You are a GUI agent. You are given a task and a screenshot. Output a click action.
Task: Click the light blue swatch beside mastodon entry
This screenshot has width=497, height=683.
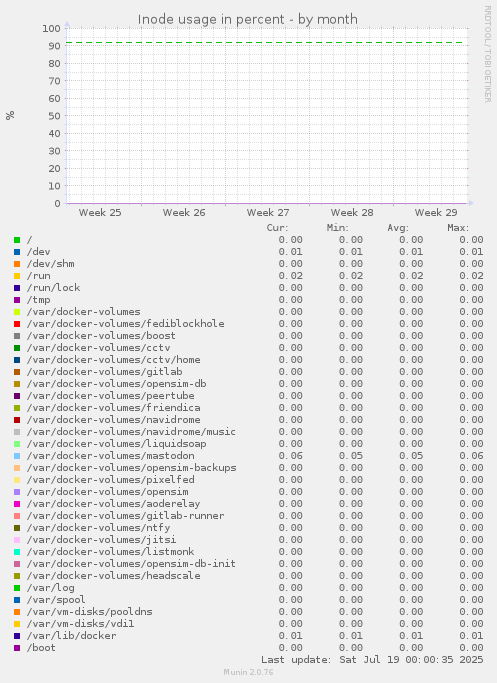pyautogui.click(x=17, y=456)
